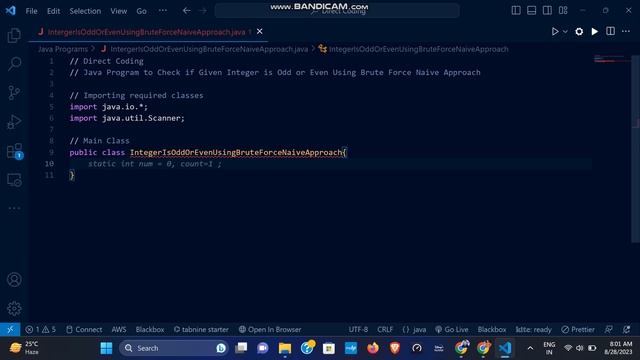Change file encoding UTF-8
This screenshot has width=640, height=360.
pyautogui.click(x=358, y=329)
